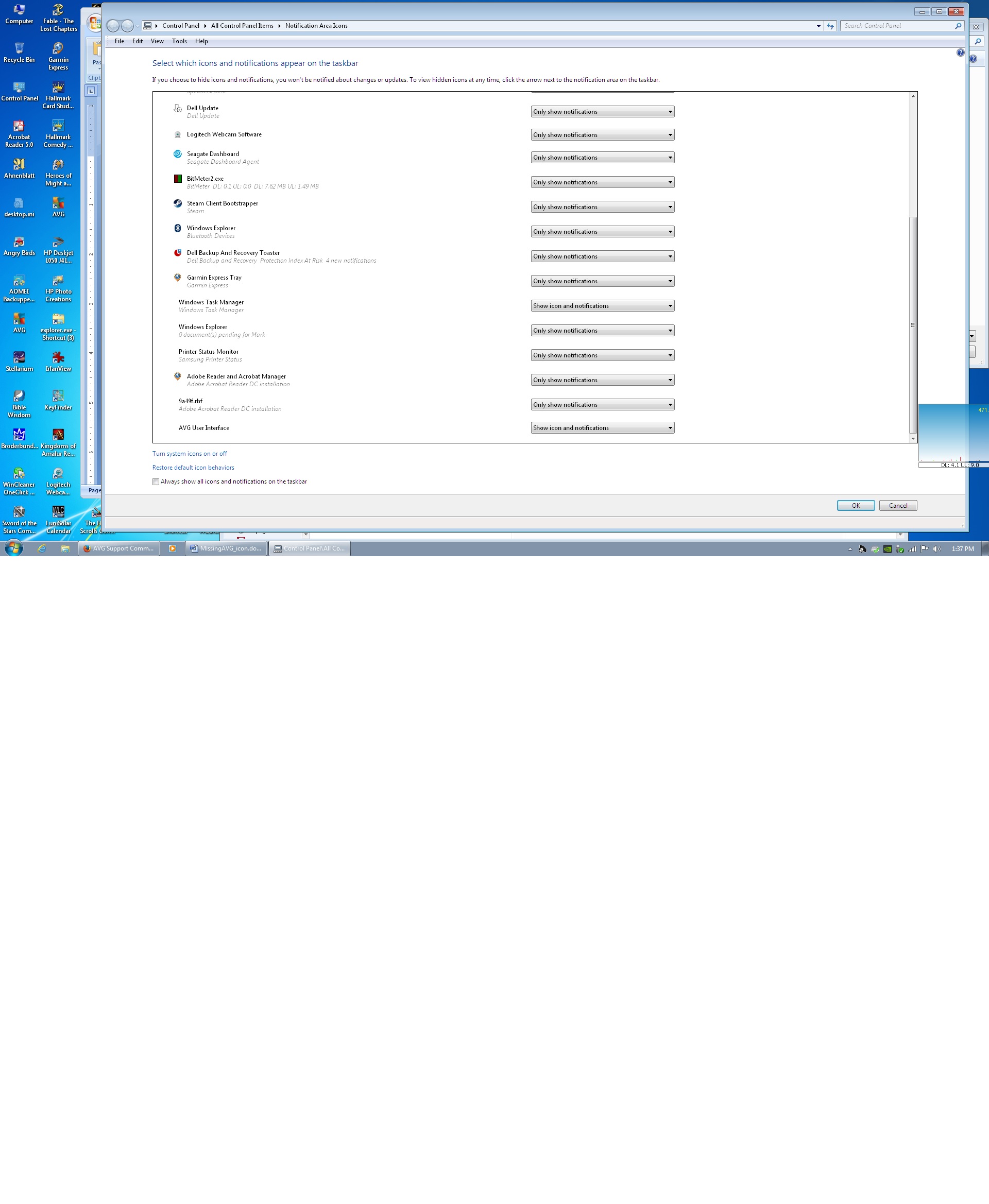
Task: Switch to MissingAVG_icon document taskbar window
Action: pos(226,548)
